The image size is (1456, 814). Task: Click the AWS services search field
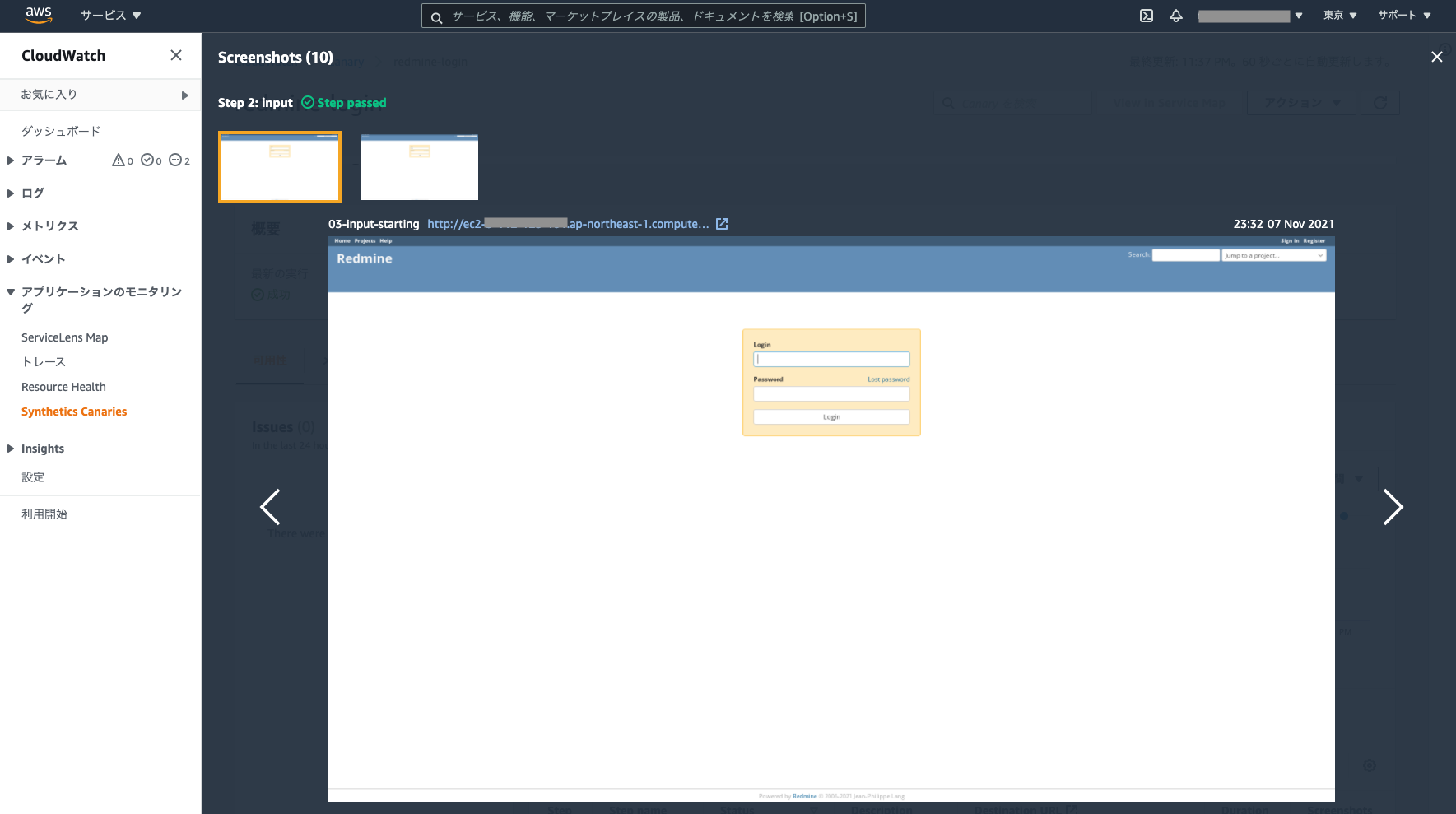click(643, 16)
